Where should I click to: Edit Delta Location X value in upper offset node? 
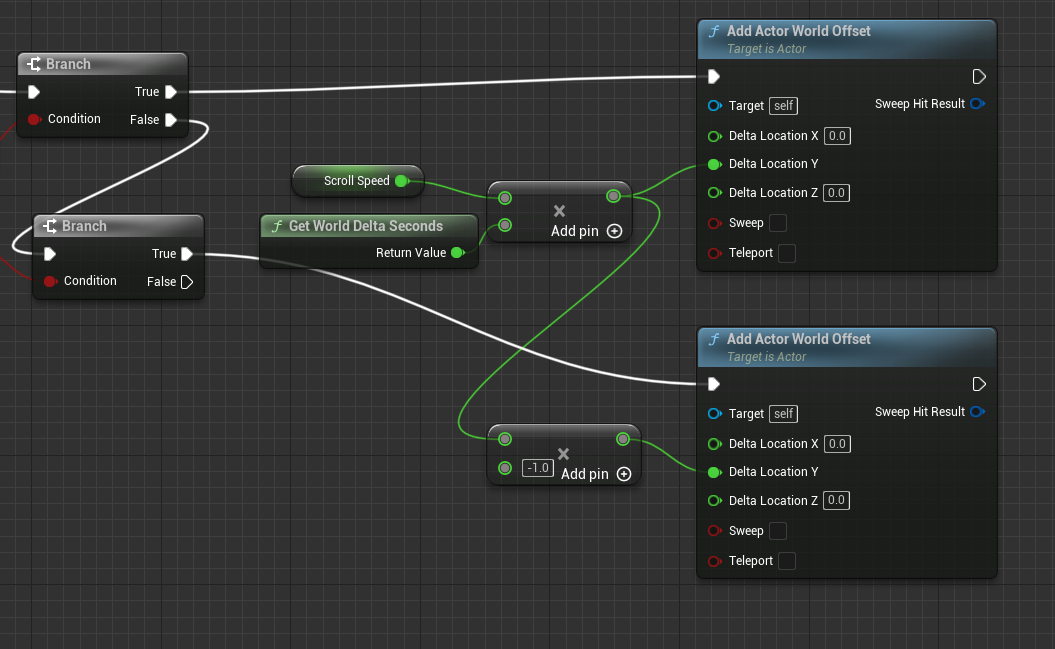pos(837,136)
